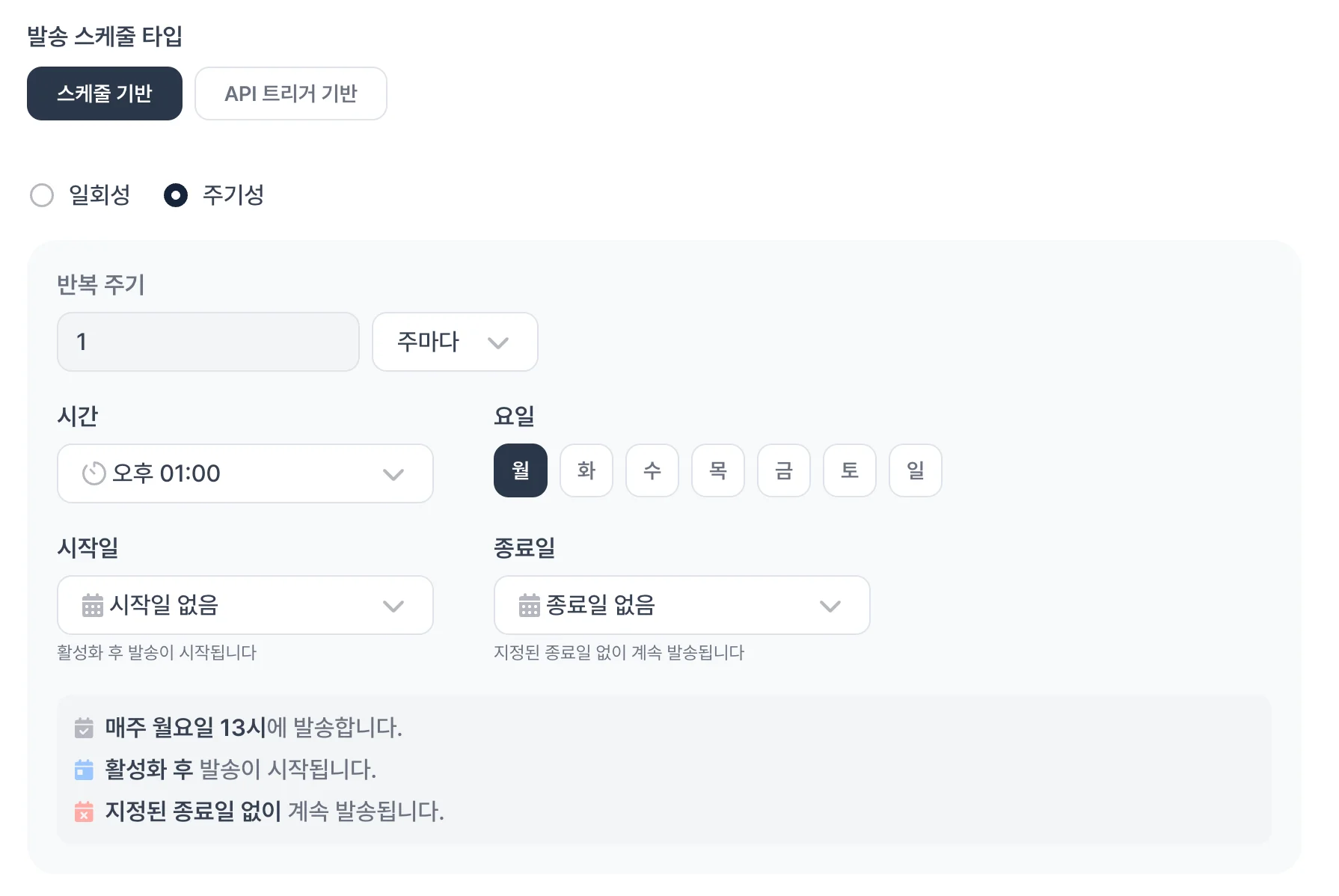Image resolution: width=1339 pixels, height=896 pixels.
Task: Click the calendar icon in 종료일 field
Action: [529, 605]
